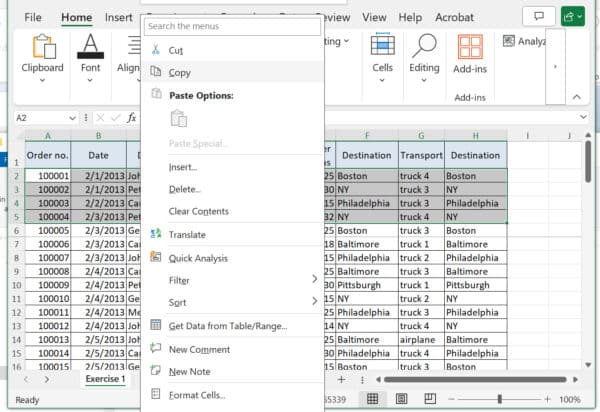Open the Clipboard group dropdown arrow
Viewport: 600px width, 412px height.
click(x=42, y=80)
